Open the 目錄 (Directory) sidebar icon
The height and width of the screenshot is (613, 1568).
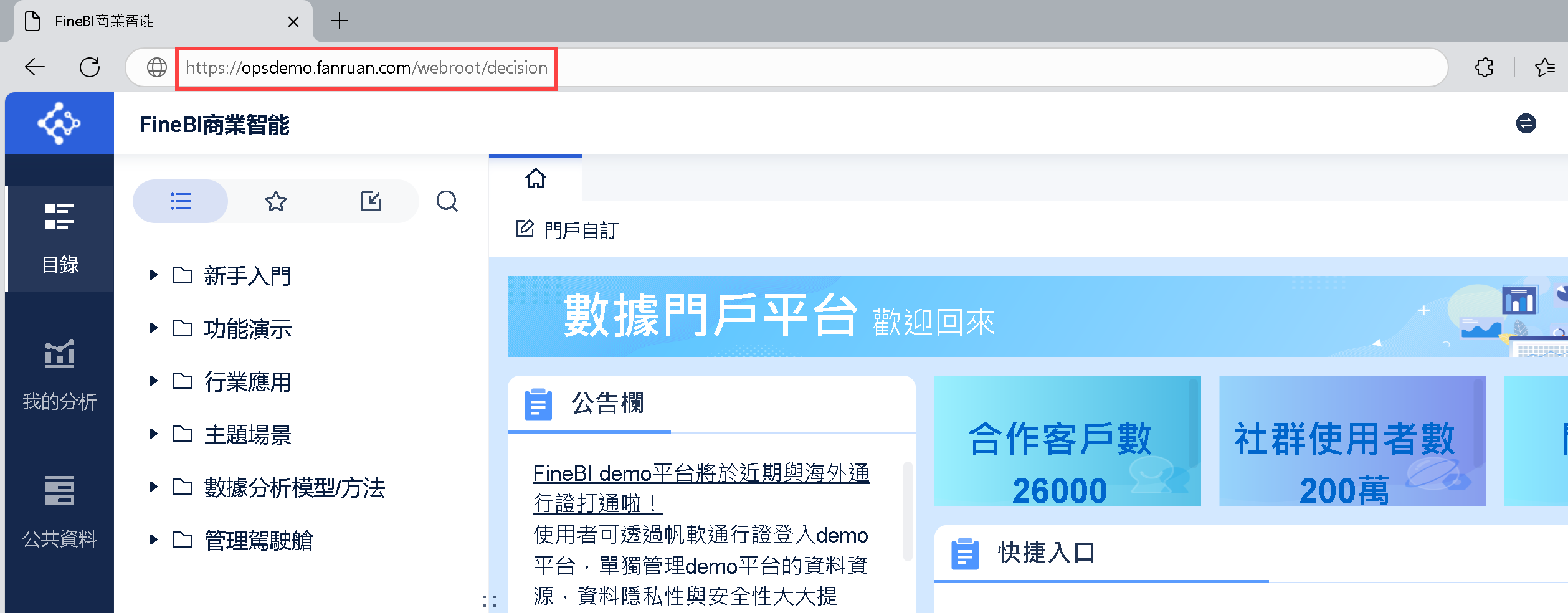tap(59, 237)
